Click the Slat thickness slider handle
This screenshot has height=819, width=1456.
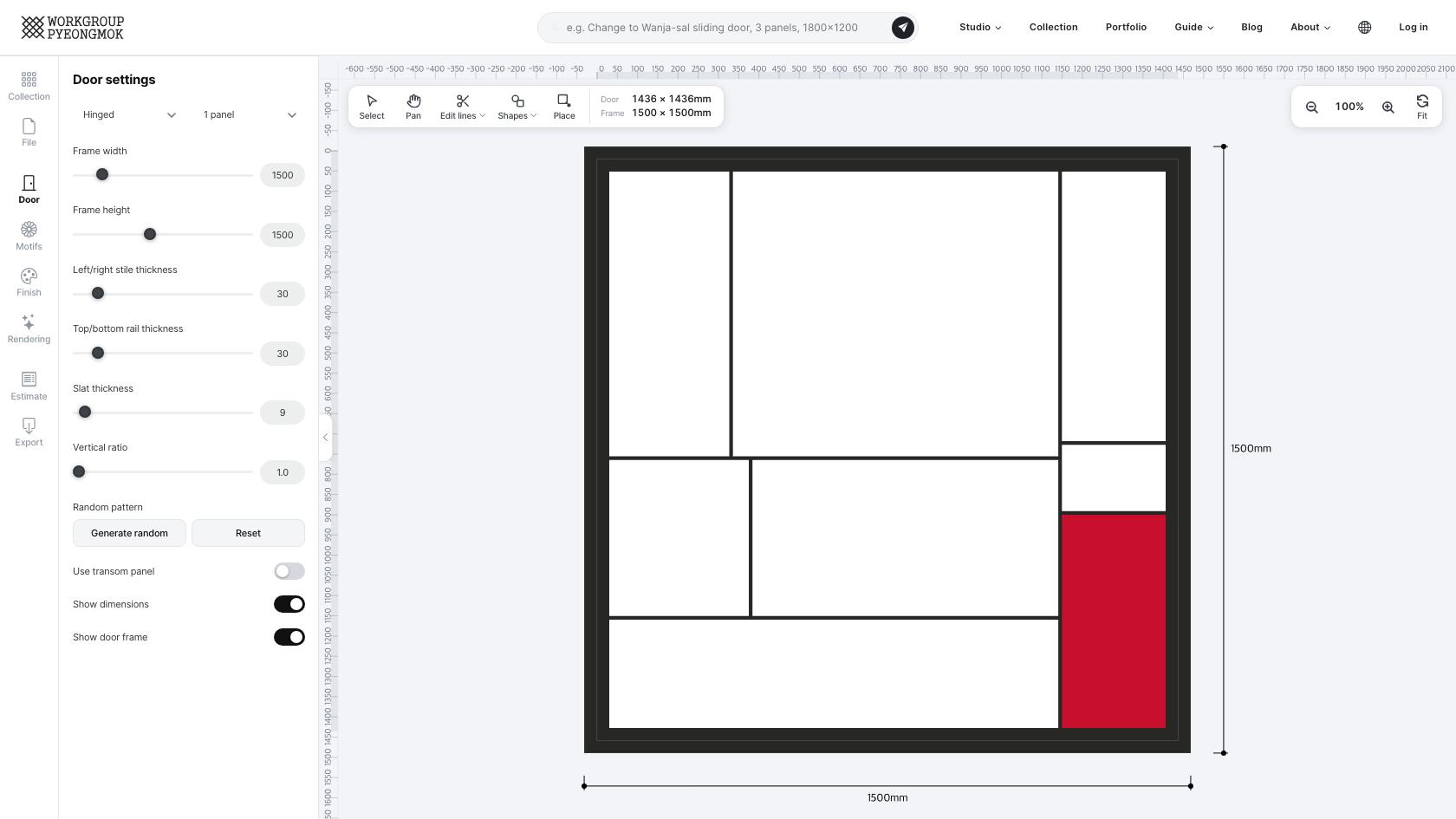85,412
